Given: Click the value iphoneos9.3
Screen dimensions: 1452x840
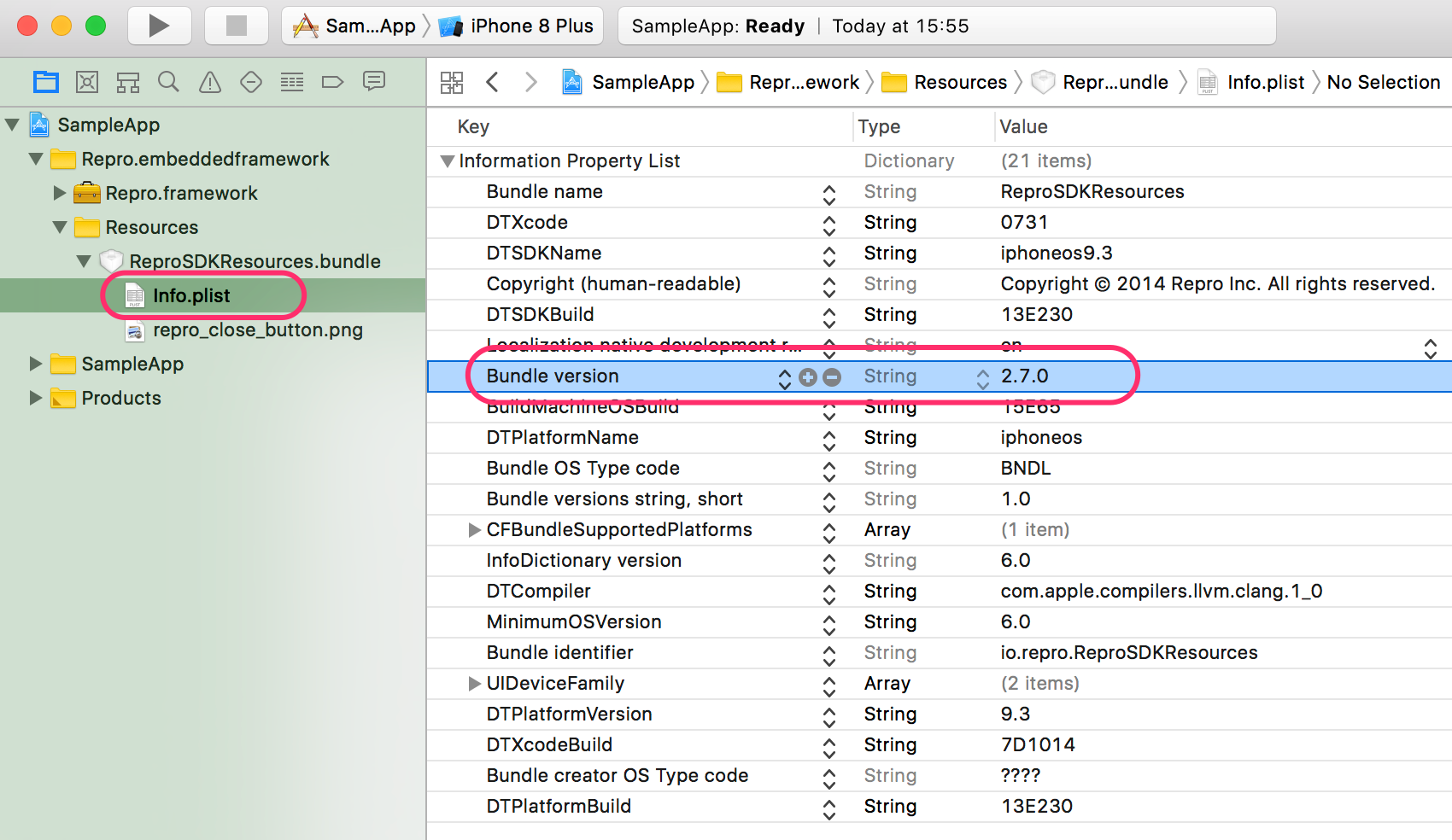Looking at the screenshot, I should pyautogui.click(x=1057, y=254).
